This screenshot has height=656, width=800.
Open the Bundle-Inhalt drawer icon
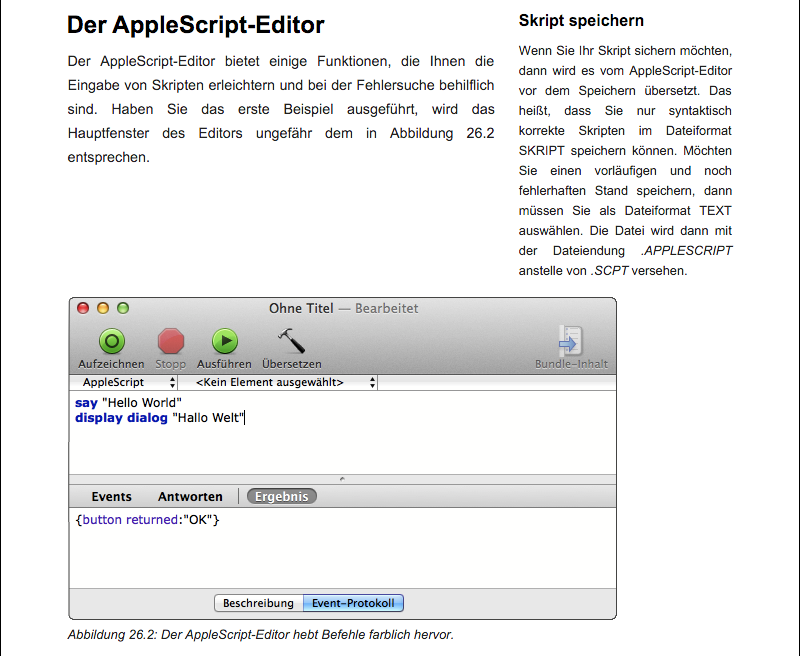click(571, 340)
